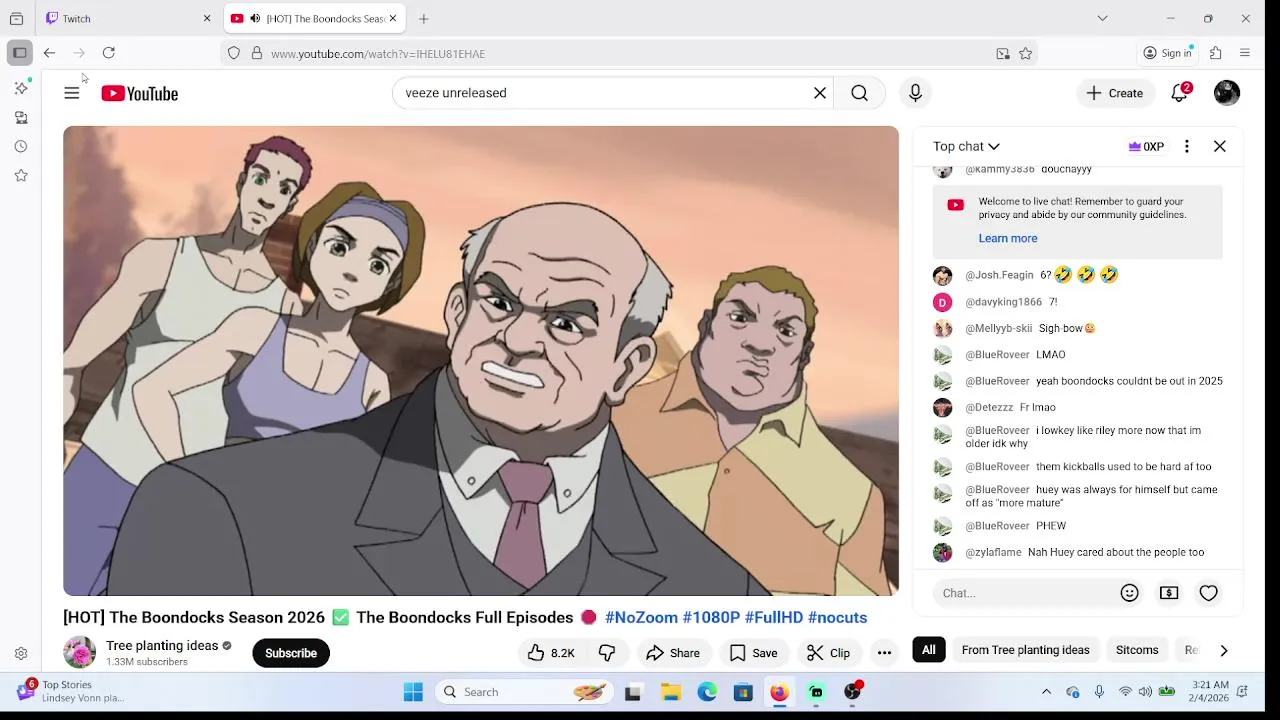List all tabs dropdown arrow

(x=1102, y=18)
